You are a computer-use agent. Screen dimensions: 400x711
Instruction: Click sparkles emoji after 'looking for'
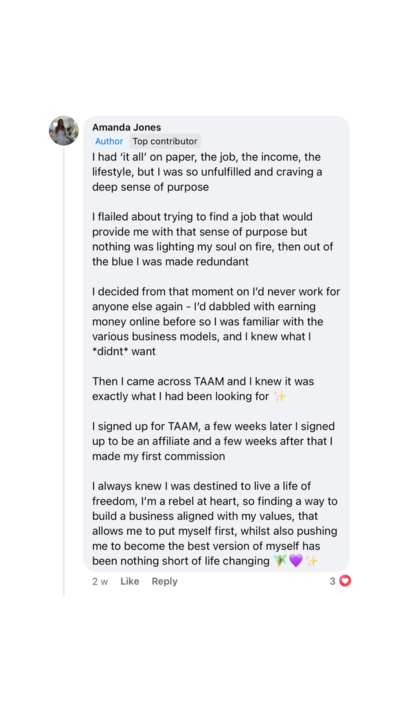tap(280, 397)
